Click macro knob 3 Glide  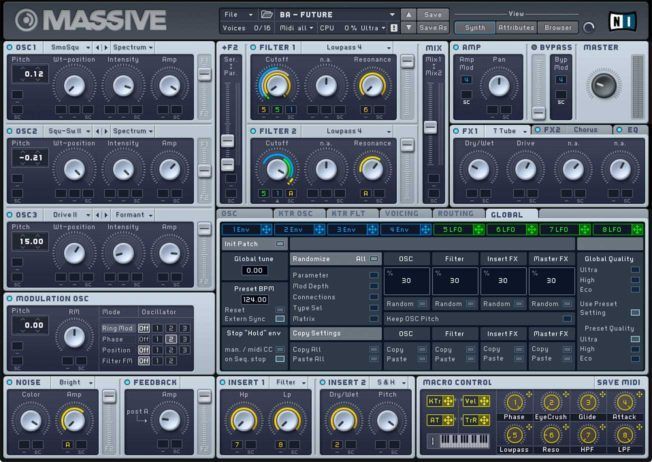point(588,403)
